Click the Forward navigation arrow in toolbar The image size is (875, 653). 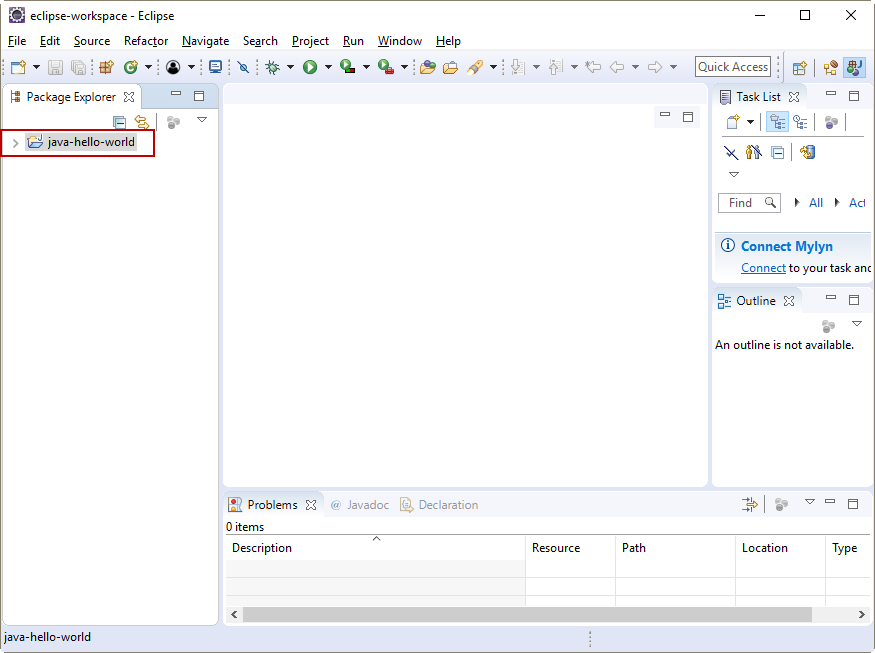pyautogui.click(x=655, y=68)
